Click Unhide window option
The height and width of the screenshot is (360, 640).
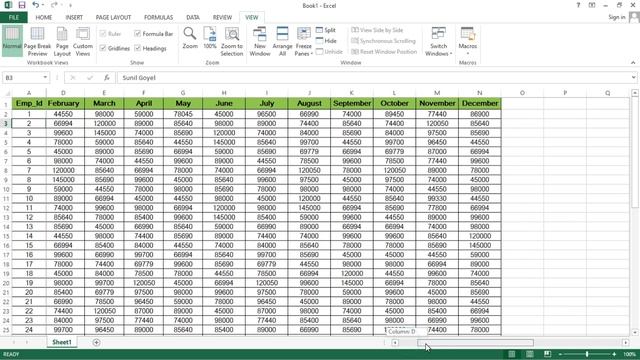329,52
